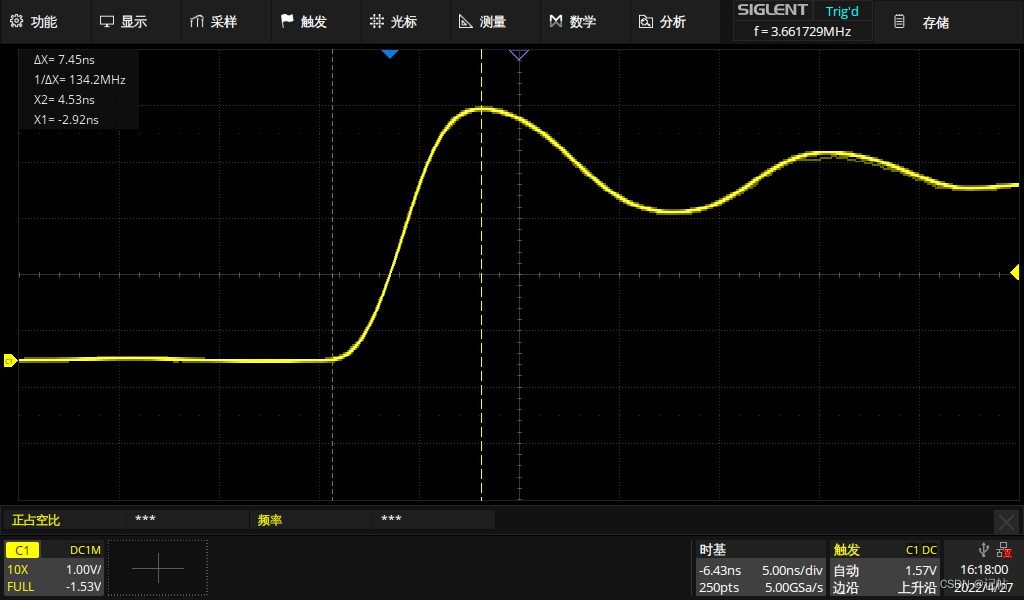Viewport: 1024px width, 600px height.
Task: Click the 上升沿 slope label
Action: (x=918, y=588)
